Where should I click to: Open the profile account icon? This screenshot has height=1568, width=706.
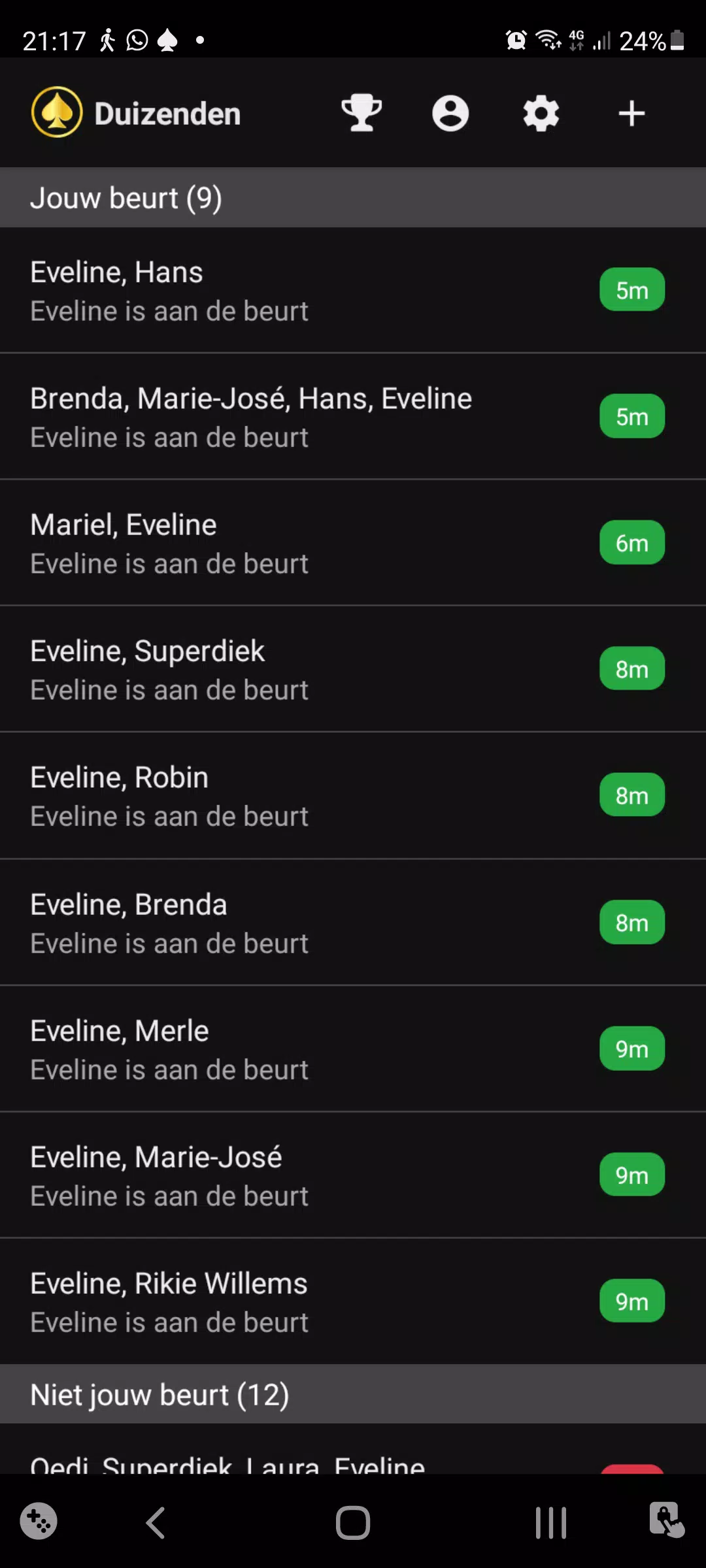450,113
